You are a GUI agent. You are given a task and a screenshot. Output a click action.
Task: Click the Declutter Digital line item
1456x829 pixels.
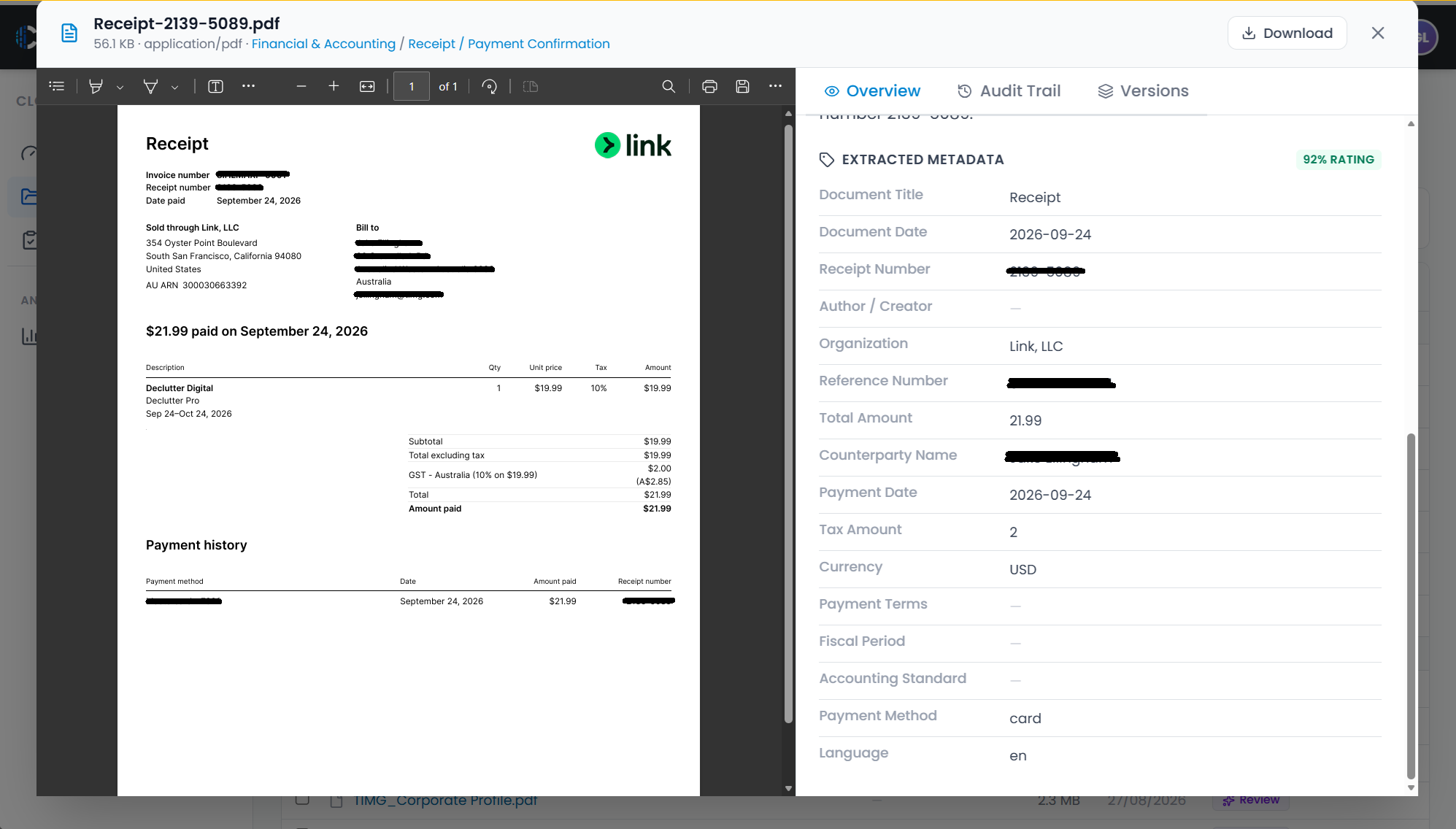coord(180,388)
